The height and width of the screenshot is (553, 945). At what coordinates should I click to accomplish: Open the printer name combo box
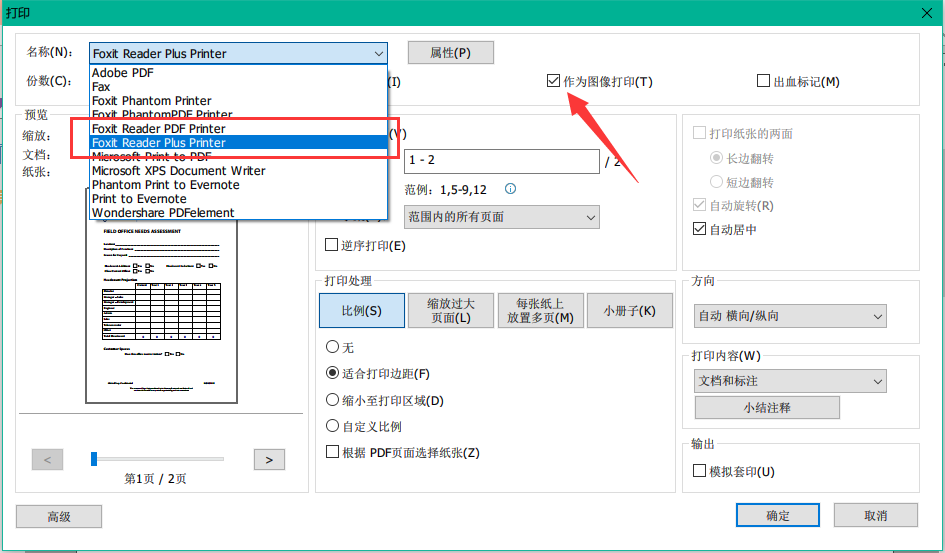pyautogui.click(x=238, y=53)
